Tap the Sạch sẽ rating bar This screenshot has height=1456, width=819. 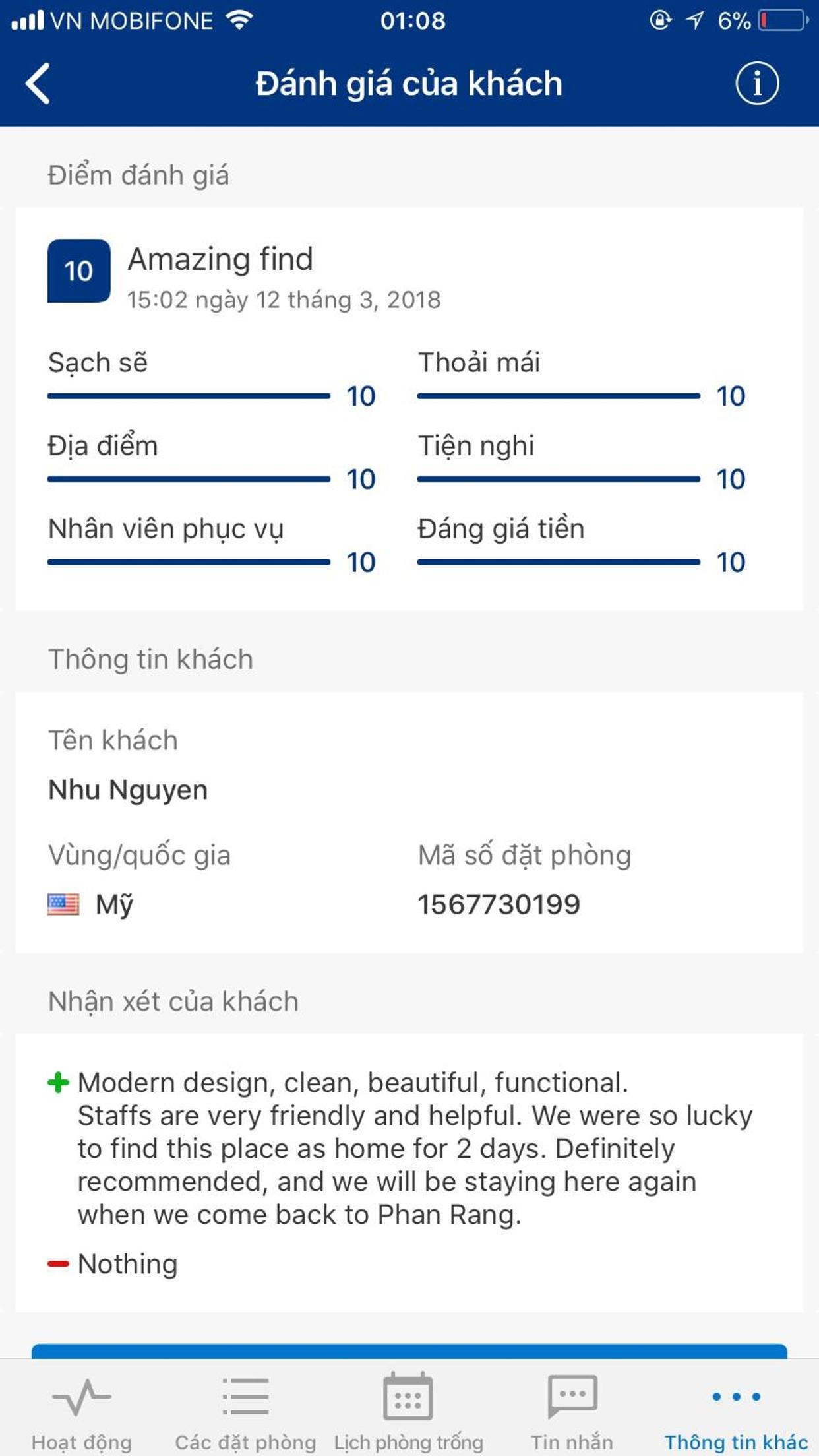point(189,396)
